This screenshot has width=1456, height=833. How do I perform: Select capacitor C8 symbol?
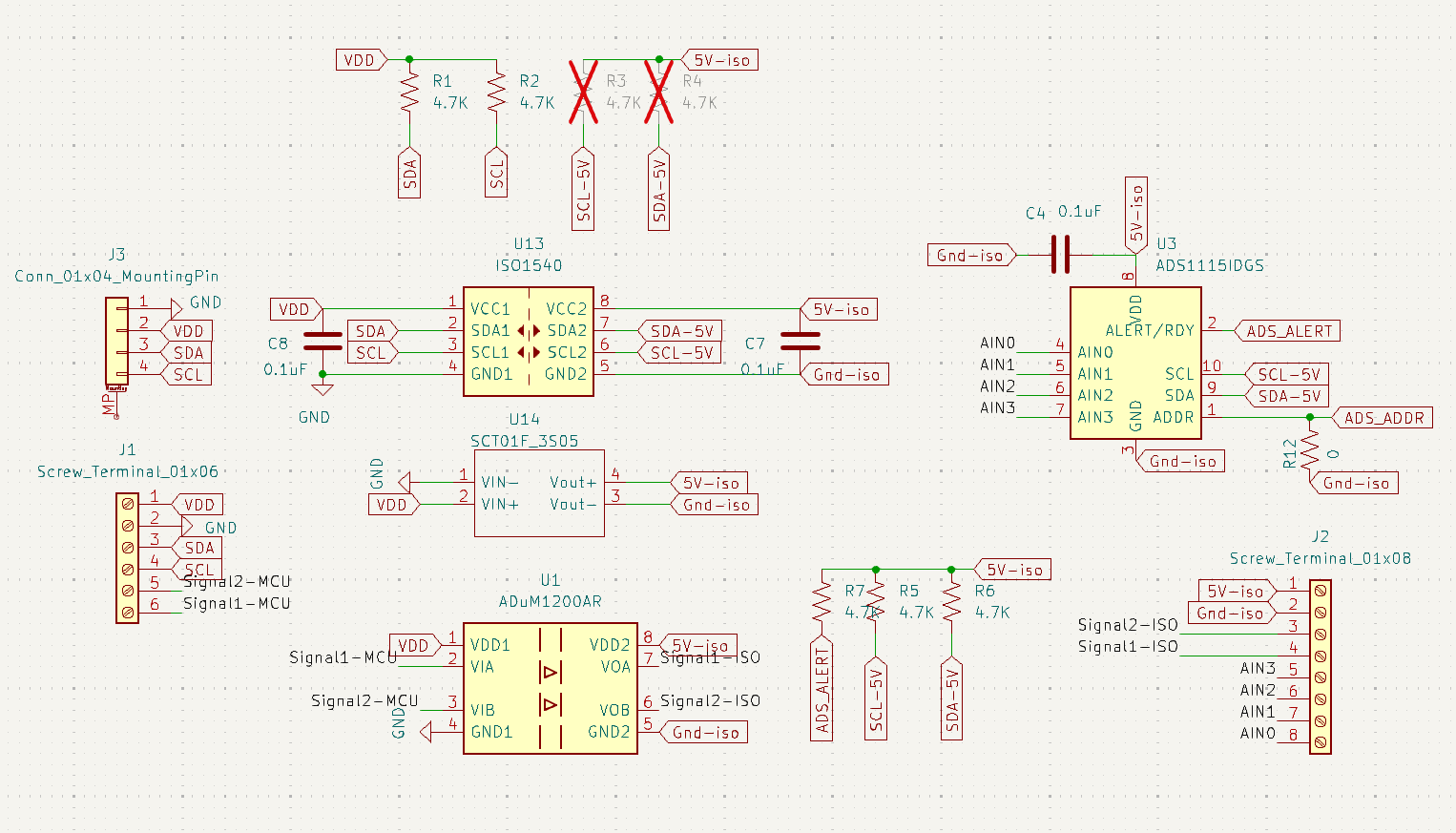point(322,342)
